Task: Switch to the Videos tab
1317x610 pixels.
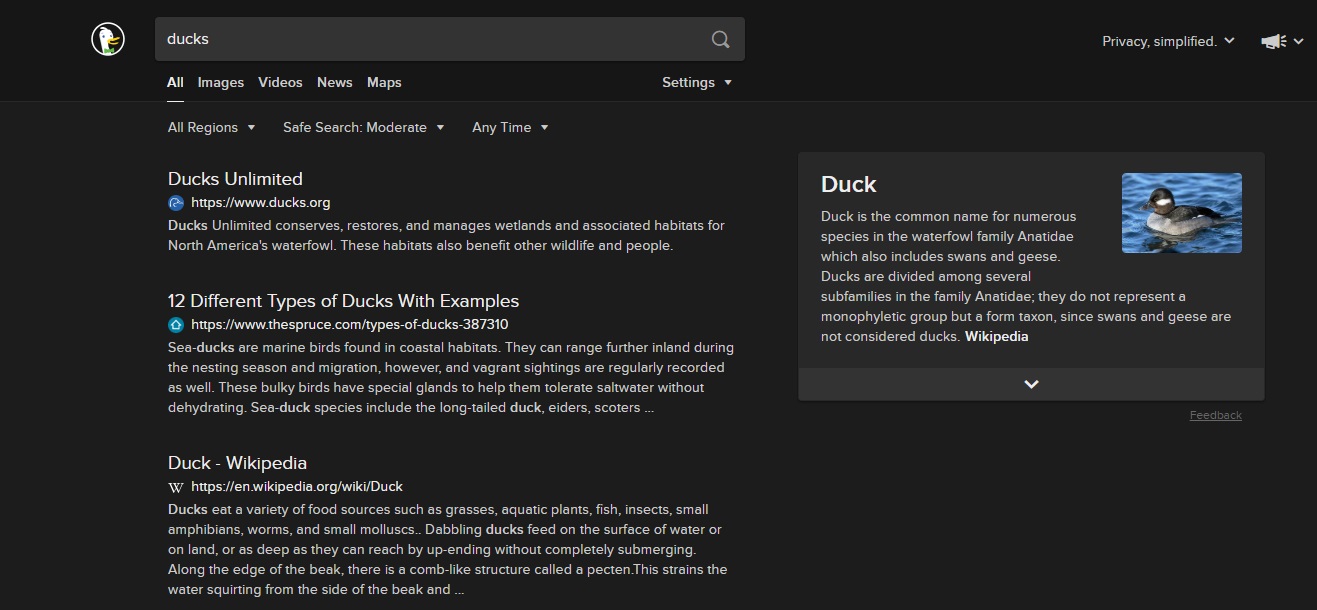Action: tap(280, 82)
